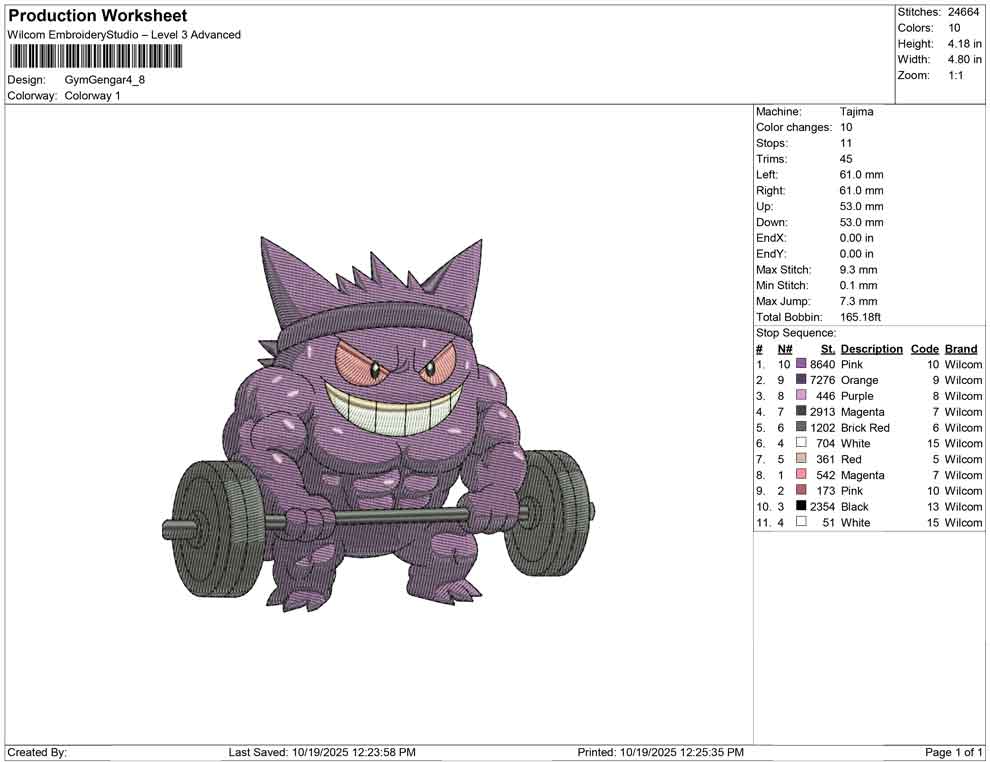Click the Machine value Tajima
Screen dimensions: 990x762
point(857,112)
